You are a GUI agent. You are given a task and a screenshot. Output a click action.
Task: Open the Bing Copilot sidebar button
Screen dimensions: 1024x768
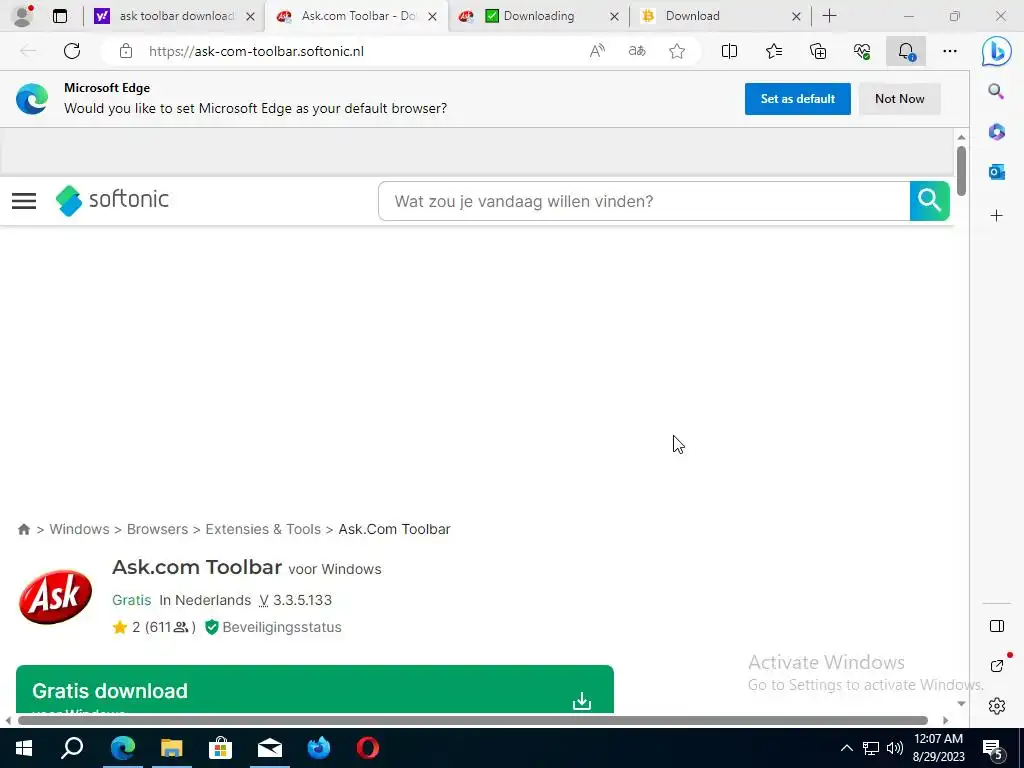click(997, 52)
